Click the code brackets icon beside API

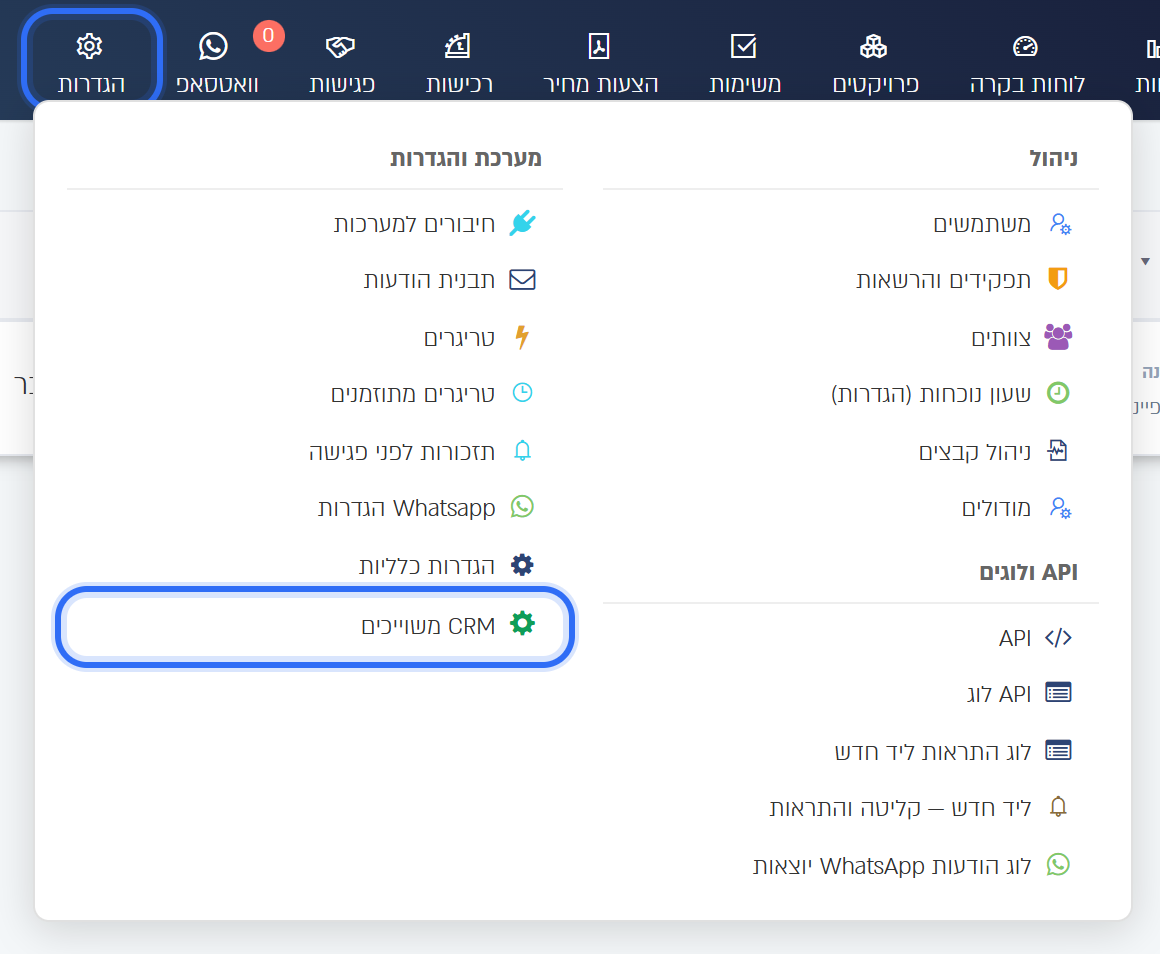coord(1058,637)
